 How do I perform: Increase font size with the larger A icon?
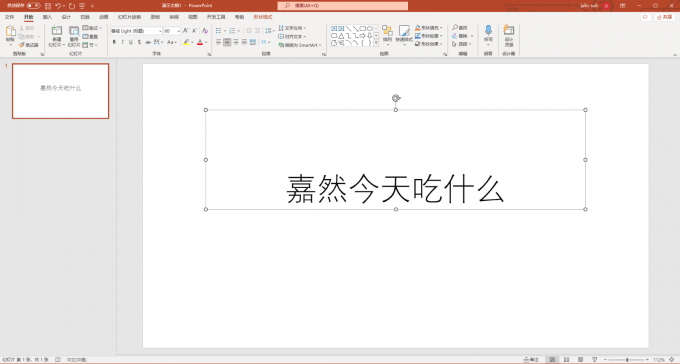(x=186, y=31)
